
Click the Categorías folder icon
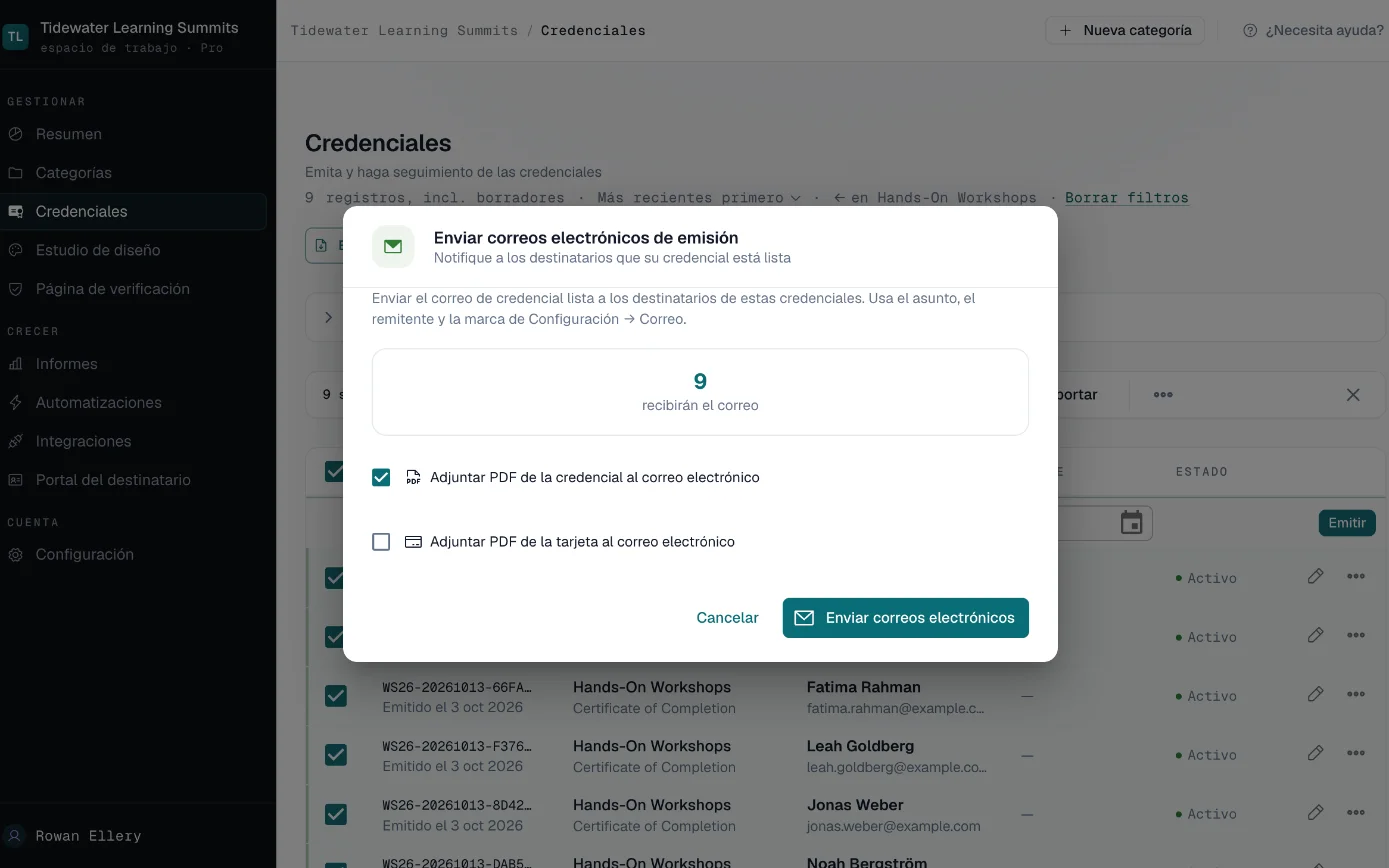pyautogui.click(x=15, y=173)
